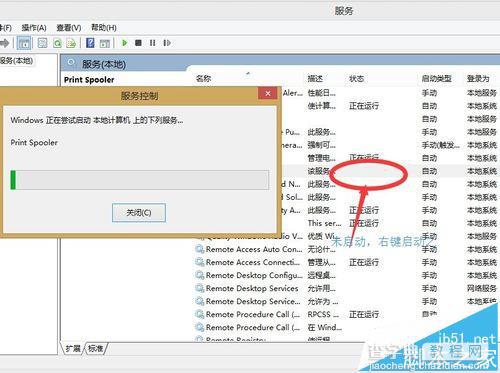This screenshot has width=500, height=373.
Task: Toggle the Show/Hide Console Tree toolbar icon
Action: (24, 43)
